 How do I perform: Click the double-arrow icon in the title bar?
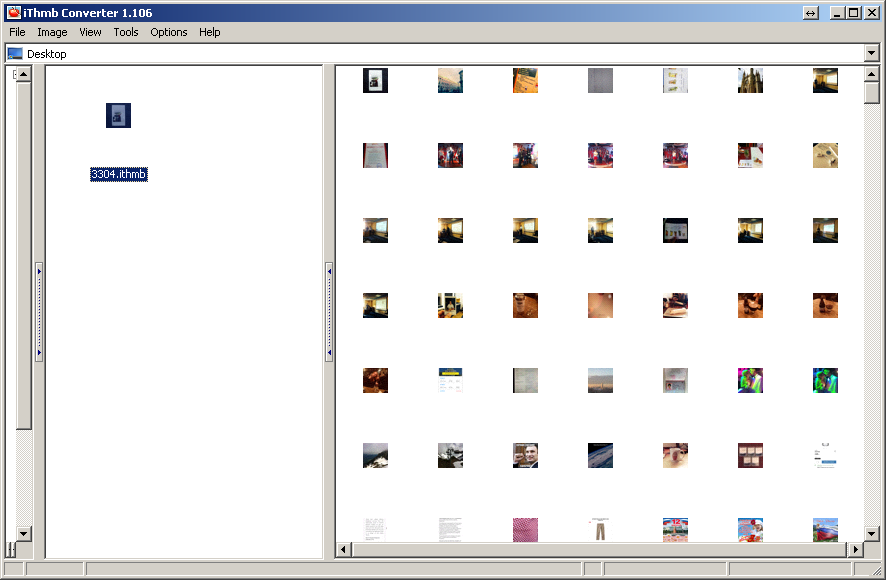pyautogui.click(x=810, y=13)
